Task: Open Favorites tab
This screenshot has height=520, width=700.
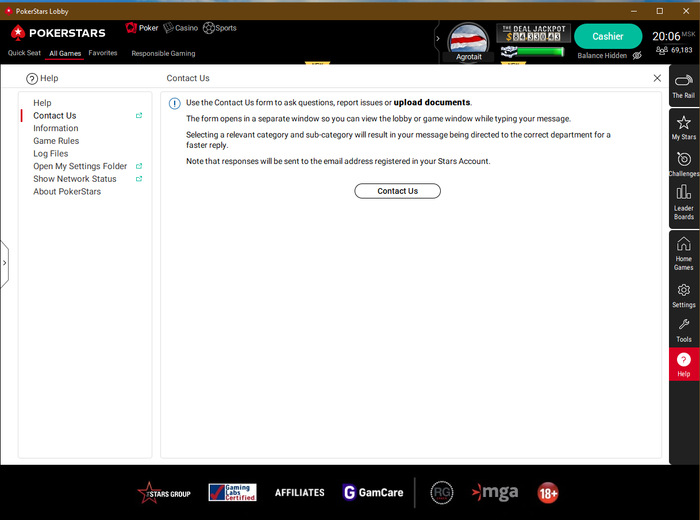Action: [x=103, y=53]
